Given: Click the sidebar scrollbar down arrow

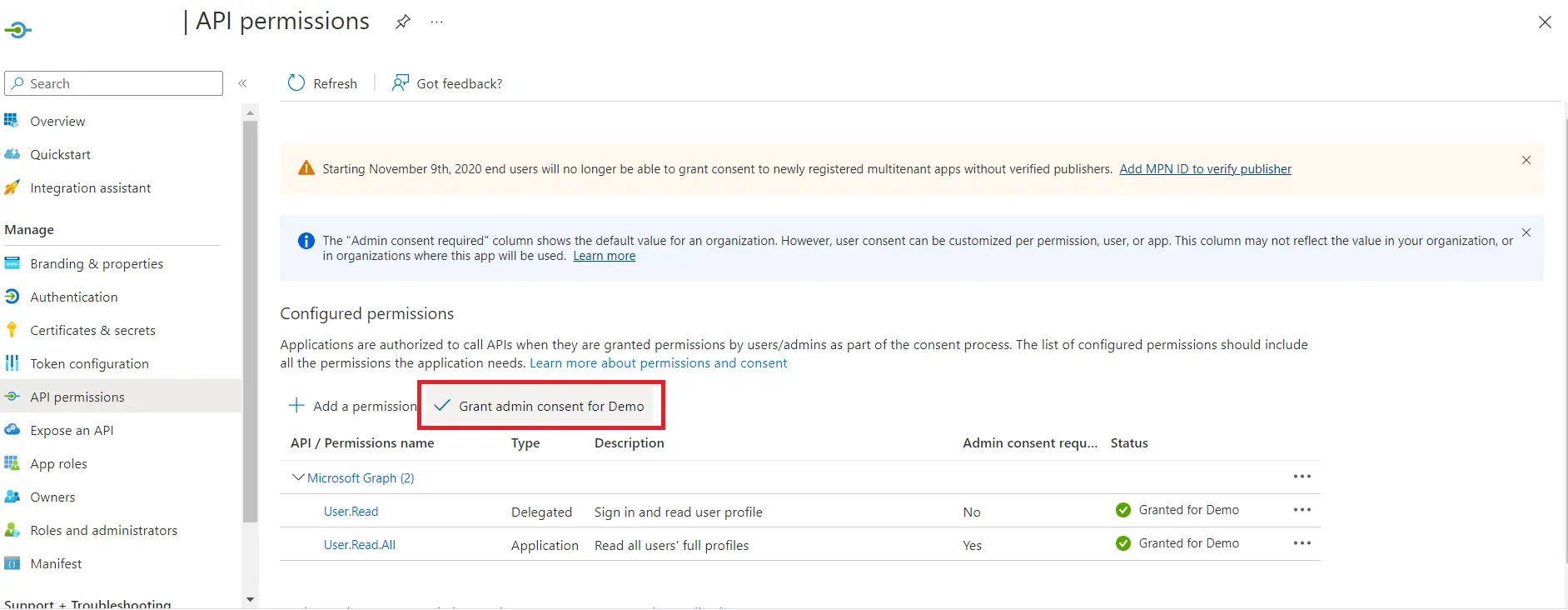Looking at the screenshot, I should click(x=250, y=600).
